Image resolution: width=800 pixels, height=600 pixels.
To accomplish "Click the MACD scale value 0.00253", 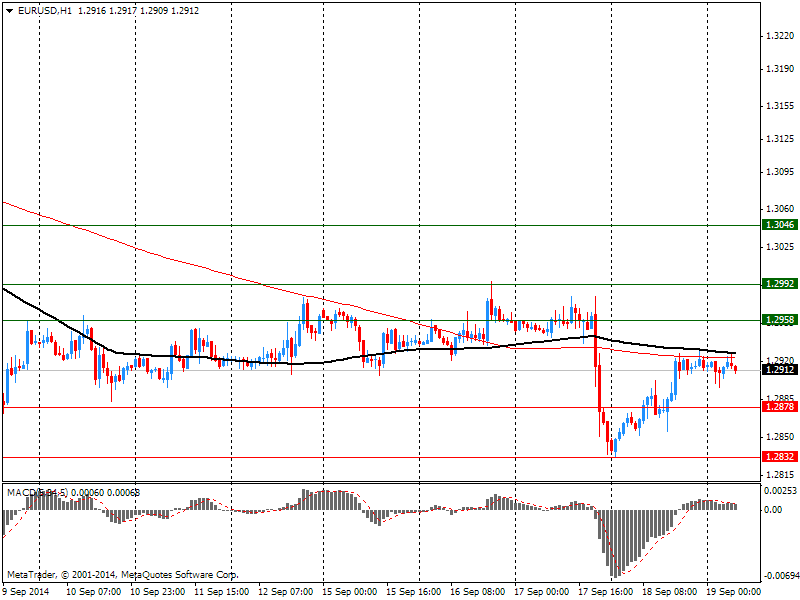I will 780,491.
